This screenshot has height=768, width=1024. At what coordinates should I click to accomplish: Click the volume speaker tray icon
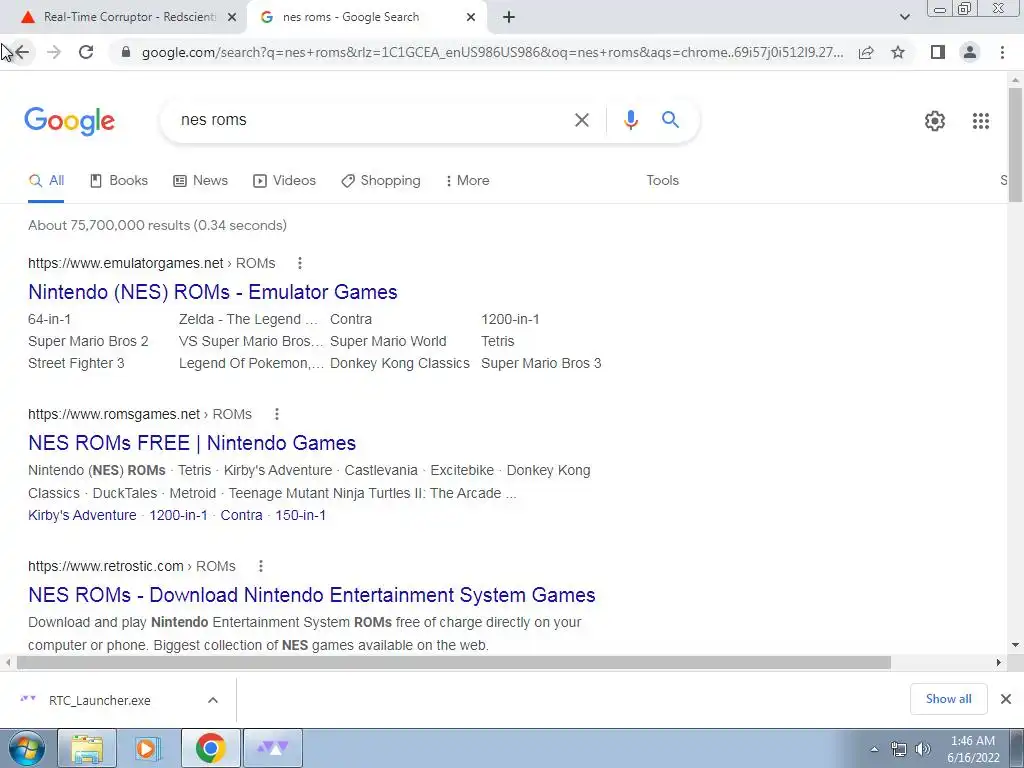[922, 749]
